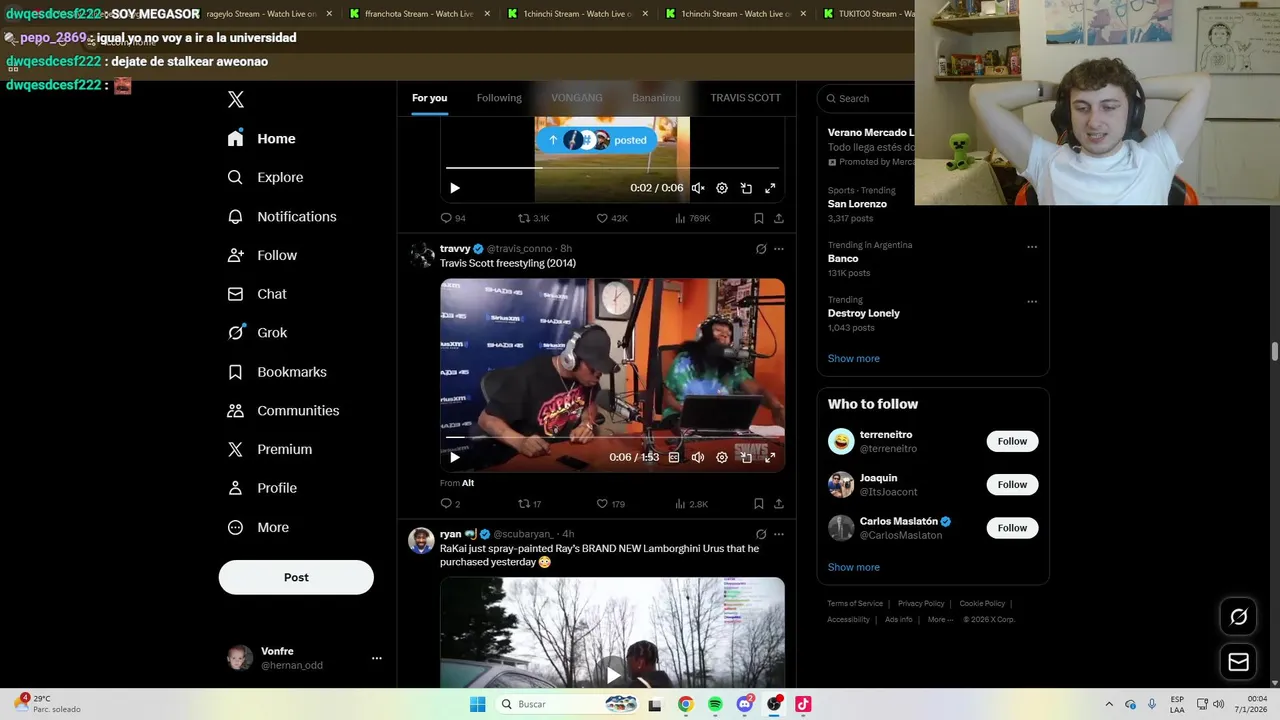Follow Joaquin @ItsJoacont
Screen dimensions: 1280x720
pyautogui.click(x=1012, y=485)
